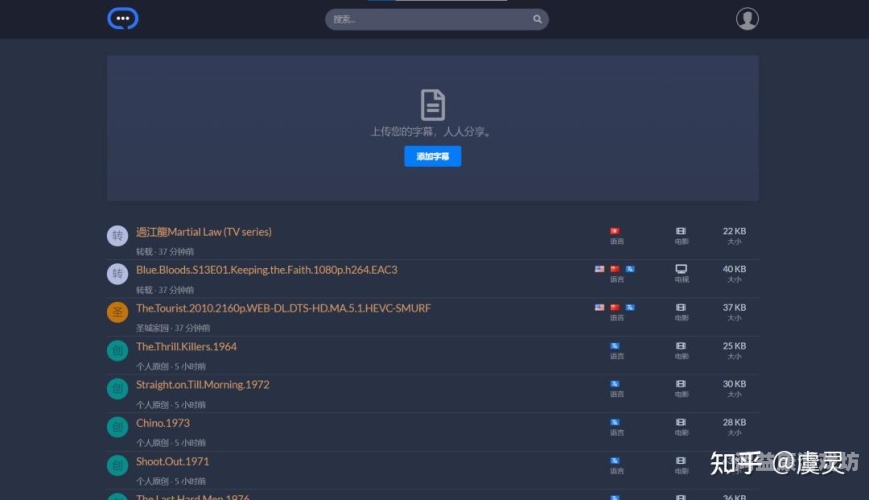
Task: Click the Hong Kong flag for Martial Law
Action: tap(615, 231)
